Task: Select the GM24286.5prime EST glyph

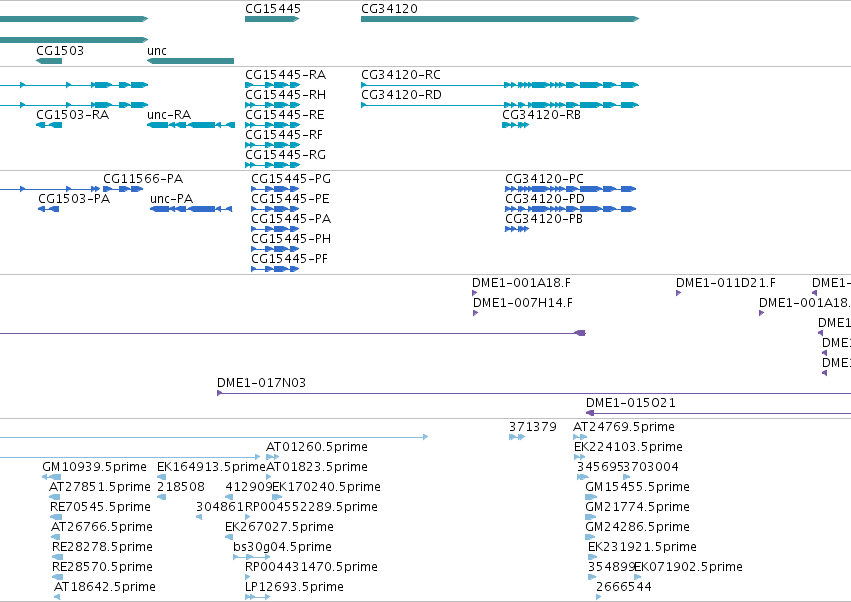Action: point(590,537)
